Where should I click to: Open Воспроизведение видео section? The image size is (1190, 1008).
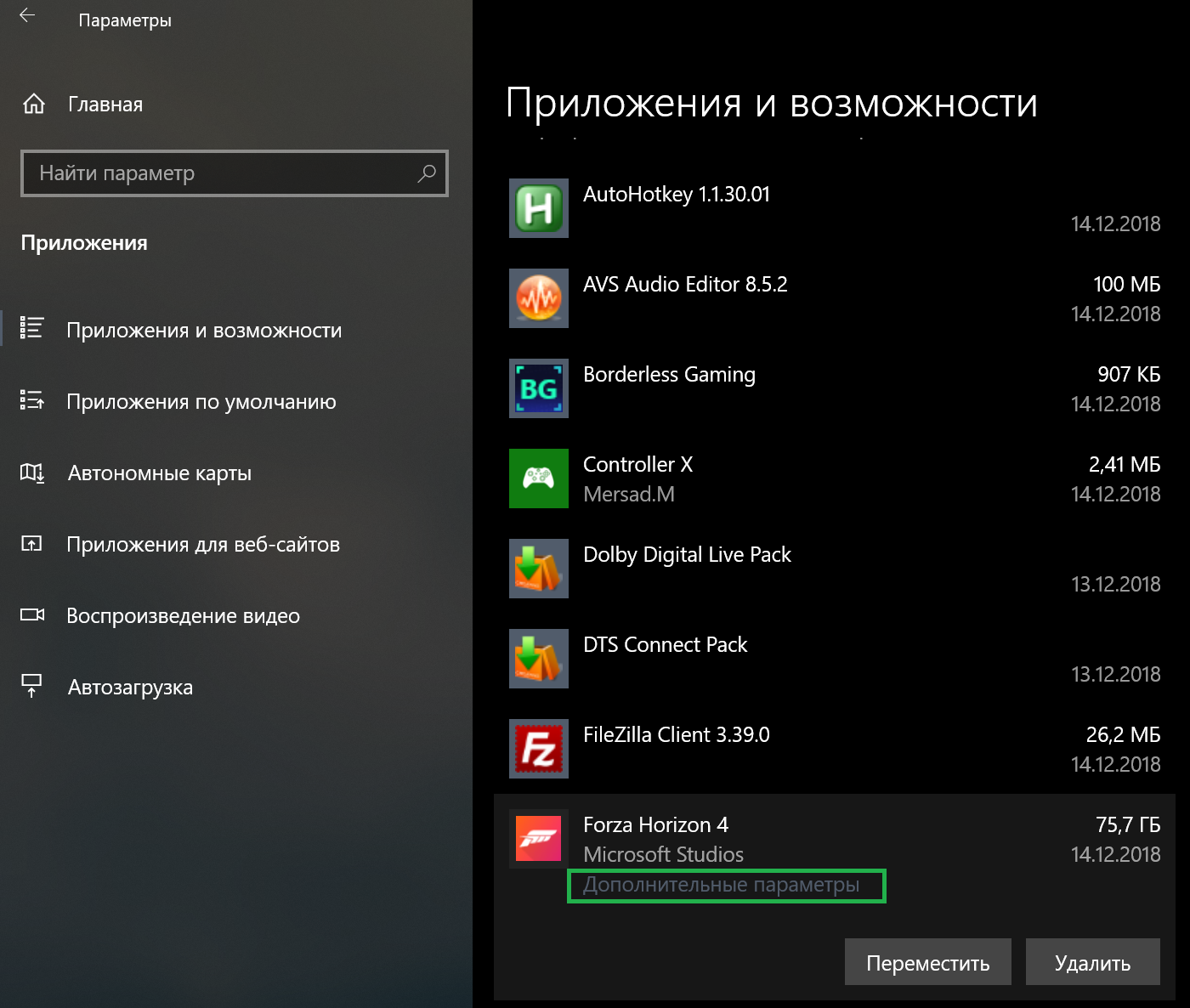(x=184, y=616)
